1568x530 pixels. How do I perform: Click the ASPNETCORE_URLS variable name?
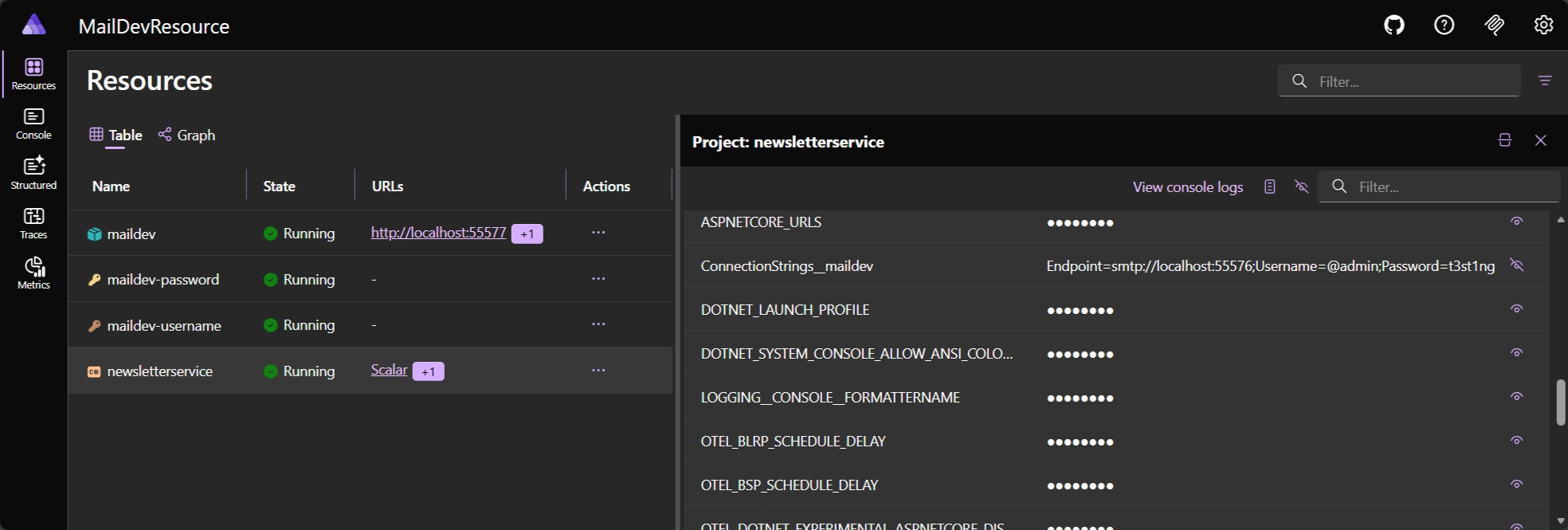click(x=761, y=222)
